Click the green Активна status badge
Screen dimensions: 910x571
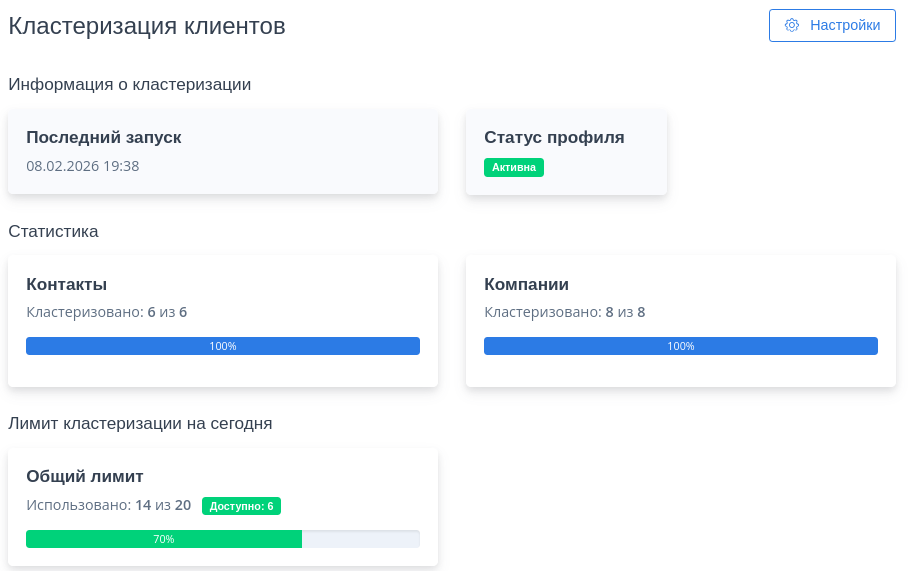pos(514,167)
